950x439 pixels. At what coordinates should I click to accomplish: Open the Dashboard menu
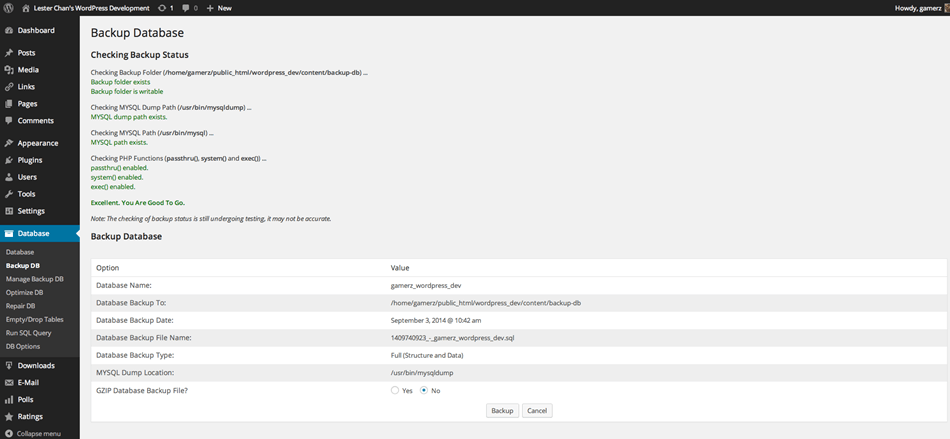(36, 30)
